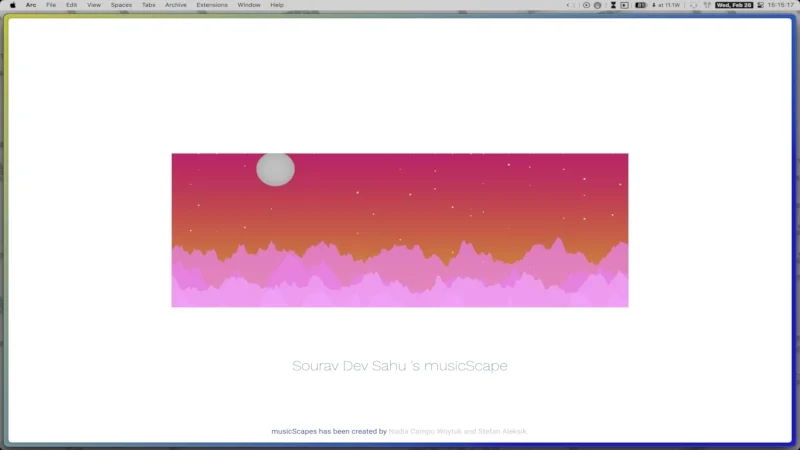Image resolution: width=800 pixels, height=450 pixels.
Task: Open the Arc application menu
Action: click(x=31, y=5)
